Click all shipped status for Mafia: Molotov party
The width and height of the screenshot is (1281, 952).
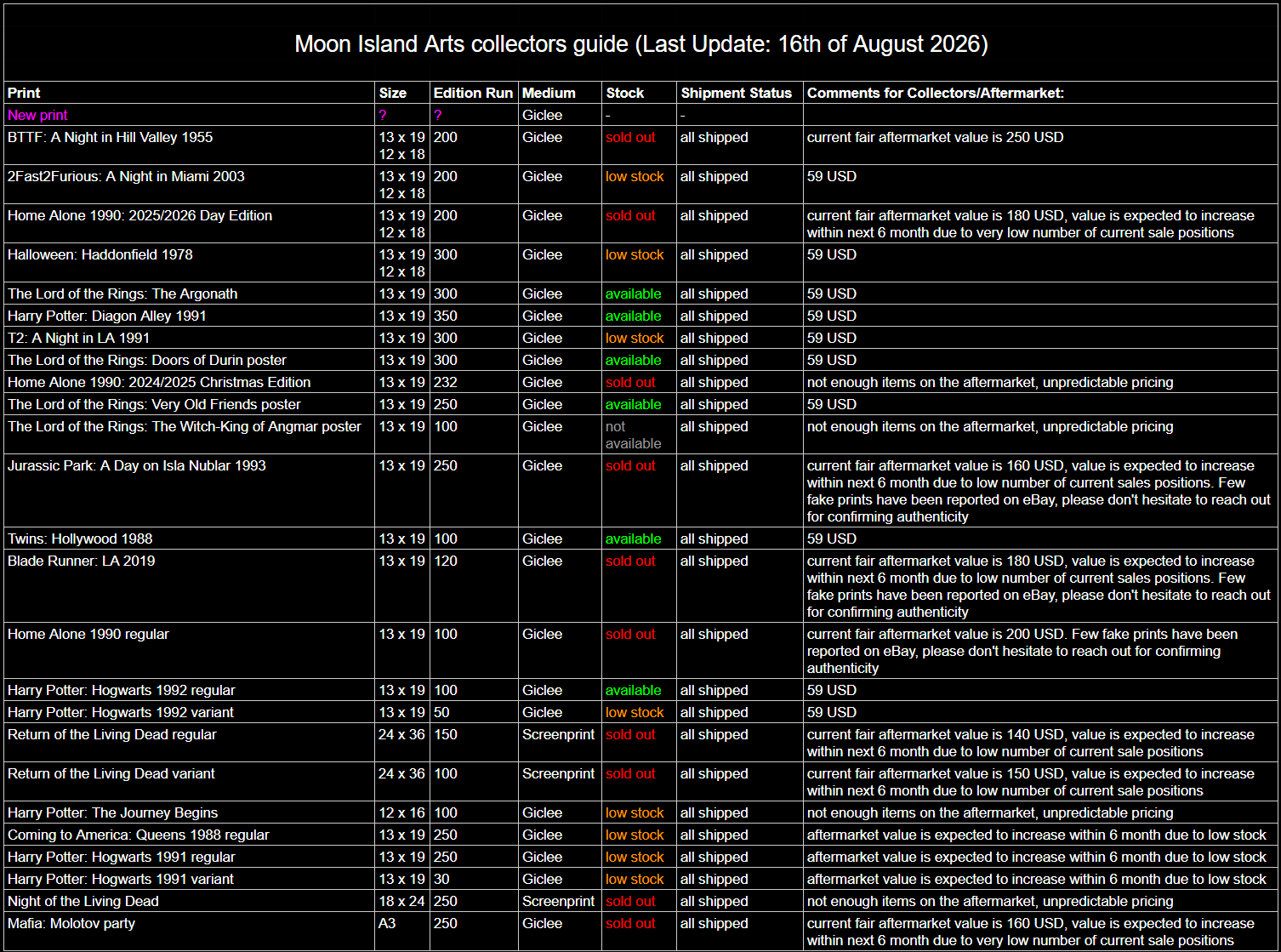coord(714,923)
